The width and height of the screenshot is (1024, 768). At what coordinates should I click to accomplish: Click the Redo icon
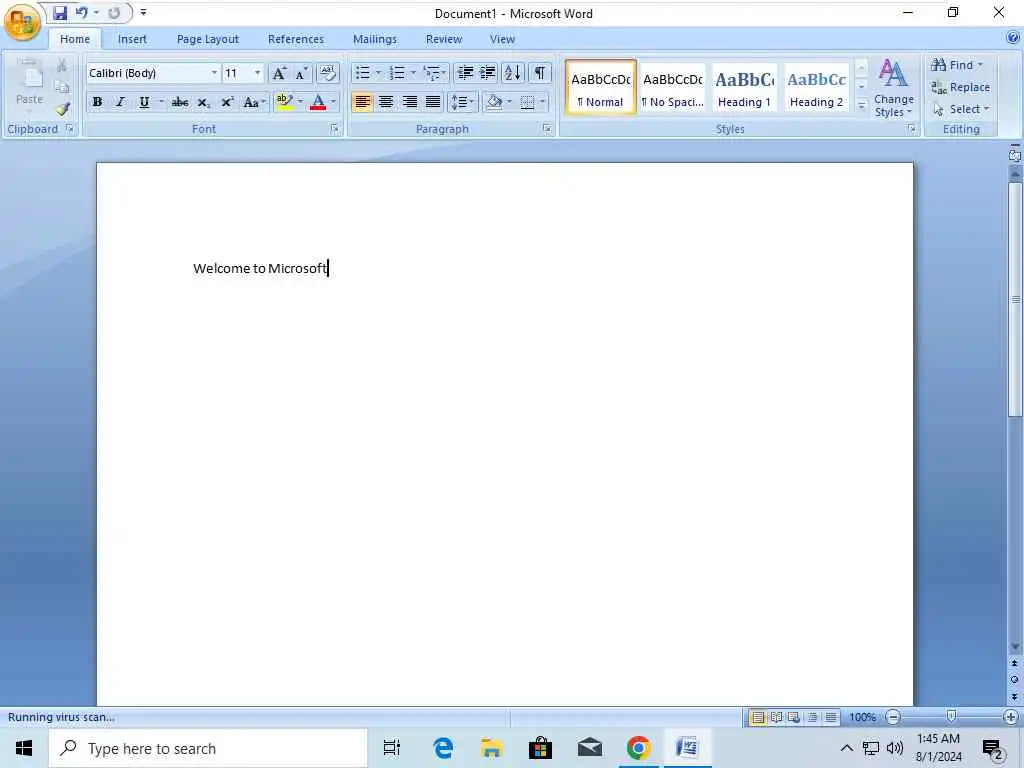click(114, 12)
